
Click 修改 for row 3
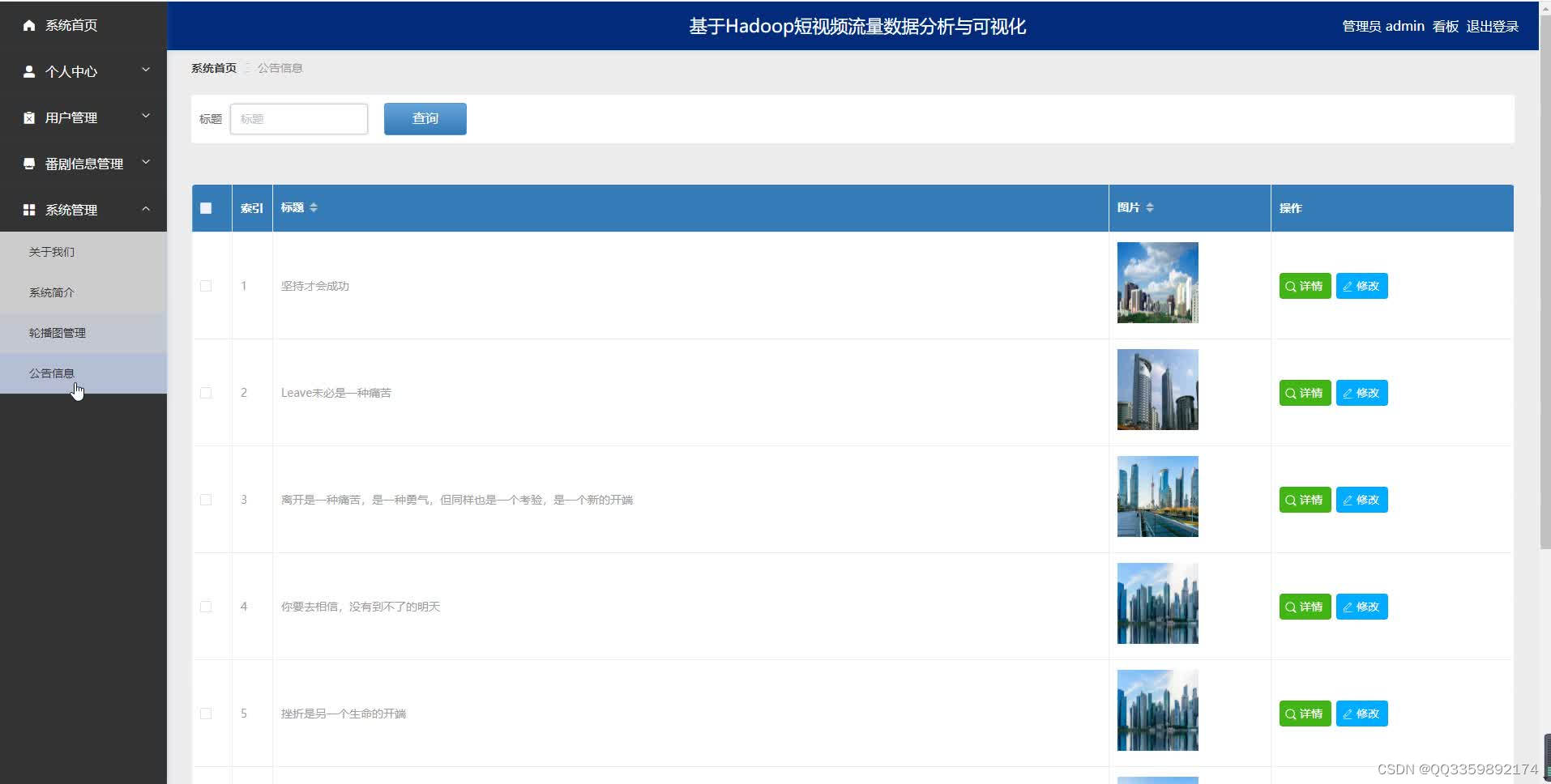tap(1361, 500)
